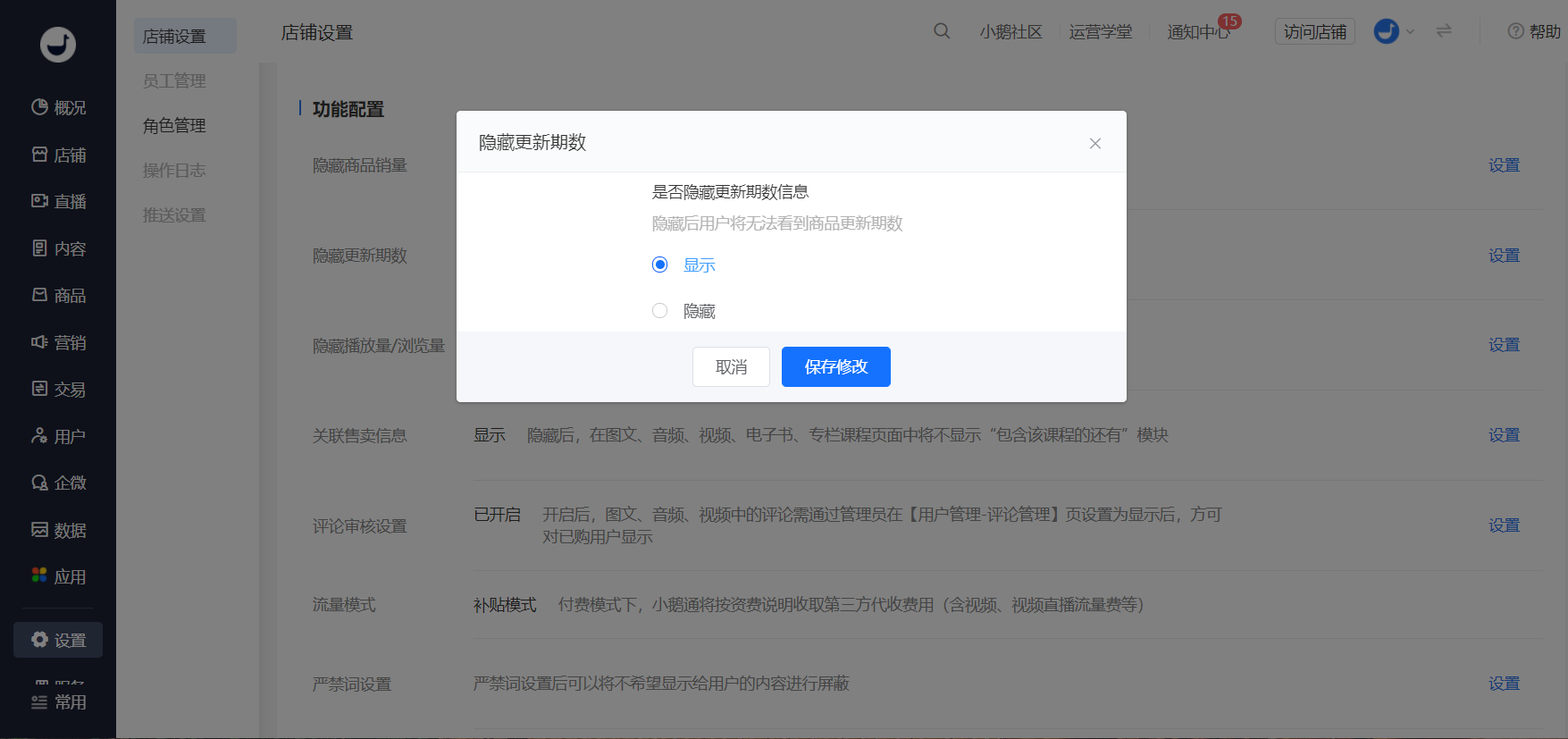Open 运营学堂 link
Viewport: 1568px width, 739px height.
pos(1100,31)
